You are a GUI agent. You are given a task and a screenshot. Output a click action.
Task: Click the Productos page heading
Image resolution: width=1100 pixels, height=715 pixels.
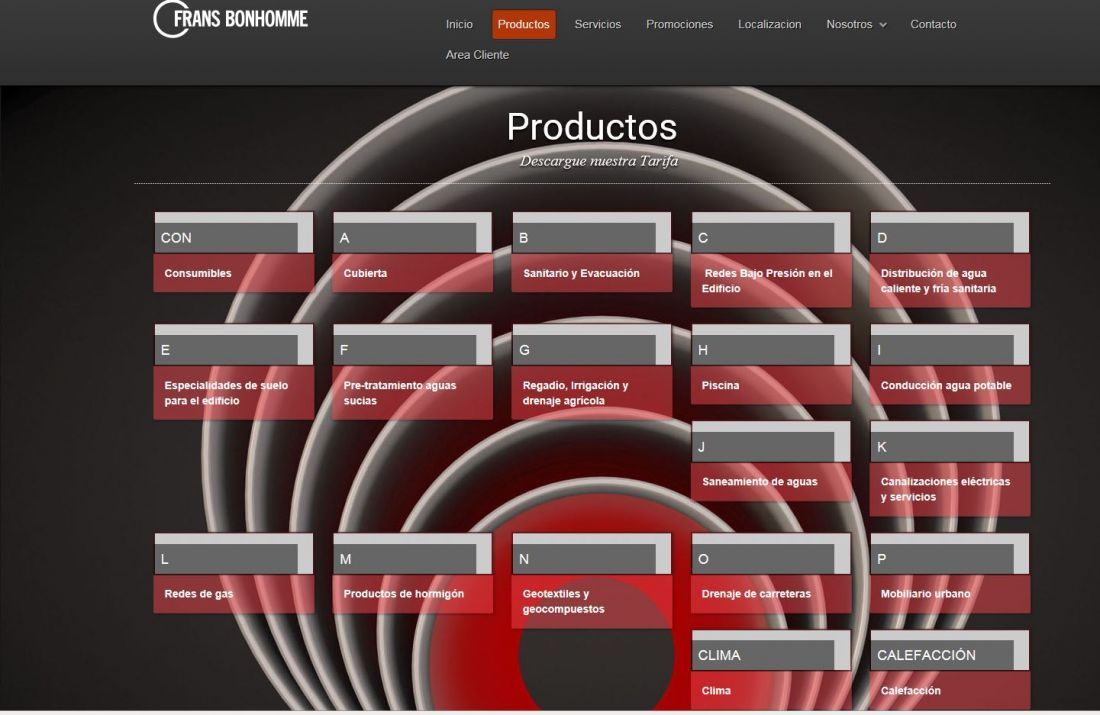coord(592,127)
